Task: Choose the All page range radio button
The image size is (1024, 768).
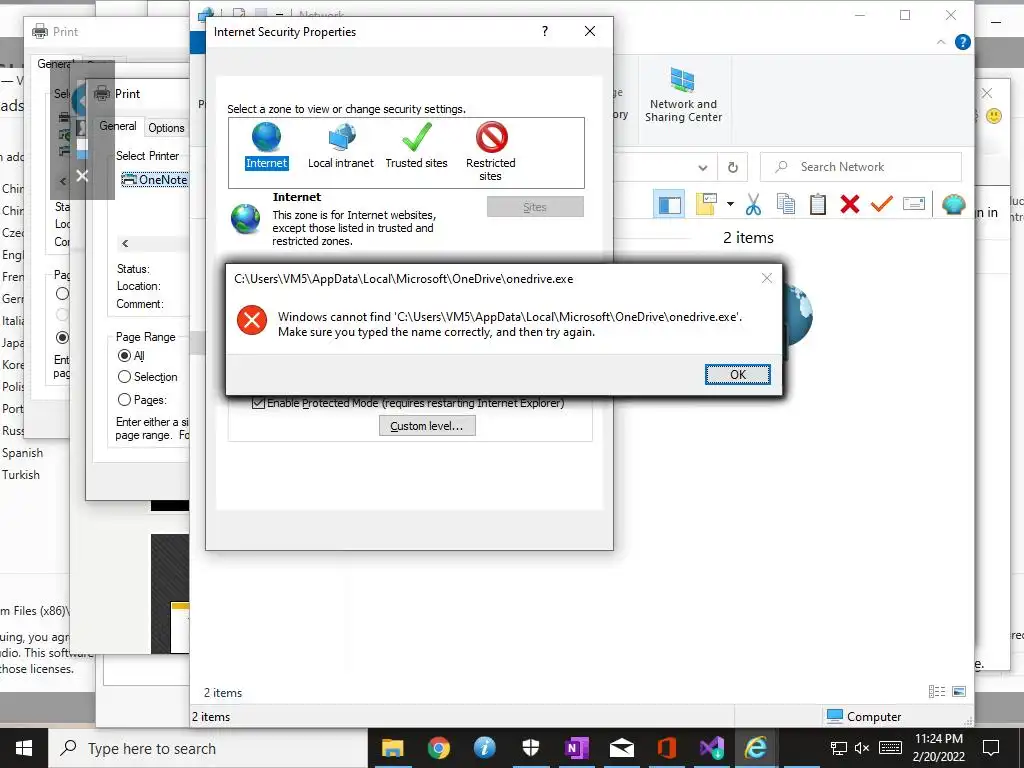Action: [x=124, y=355]
